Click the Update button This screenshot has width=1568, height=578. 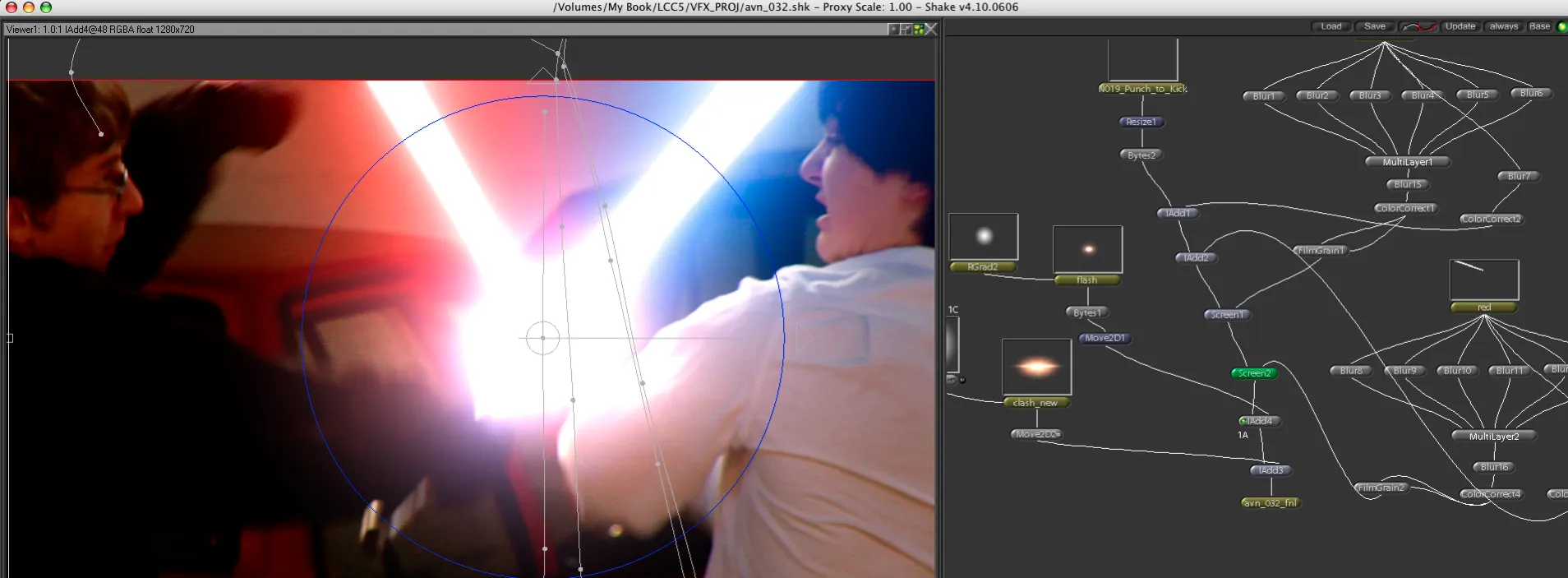1460,26
